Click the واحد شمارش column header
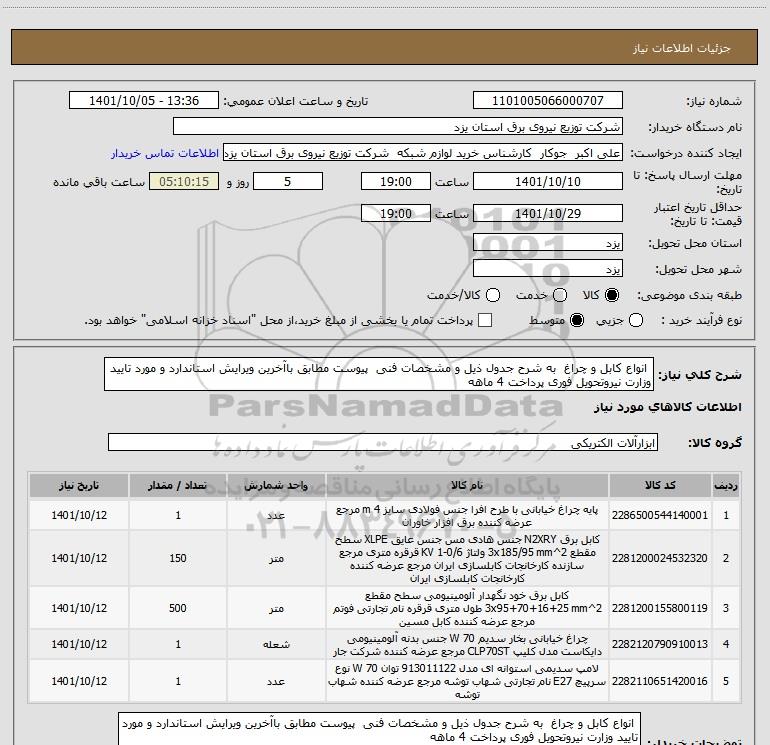Image resolution: width=770 pixels, height=745 pixels. pyautogui.click(x=276, y=486)
